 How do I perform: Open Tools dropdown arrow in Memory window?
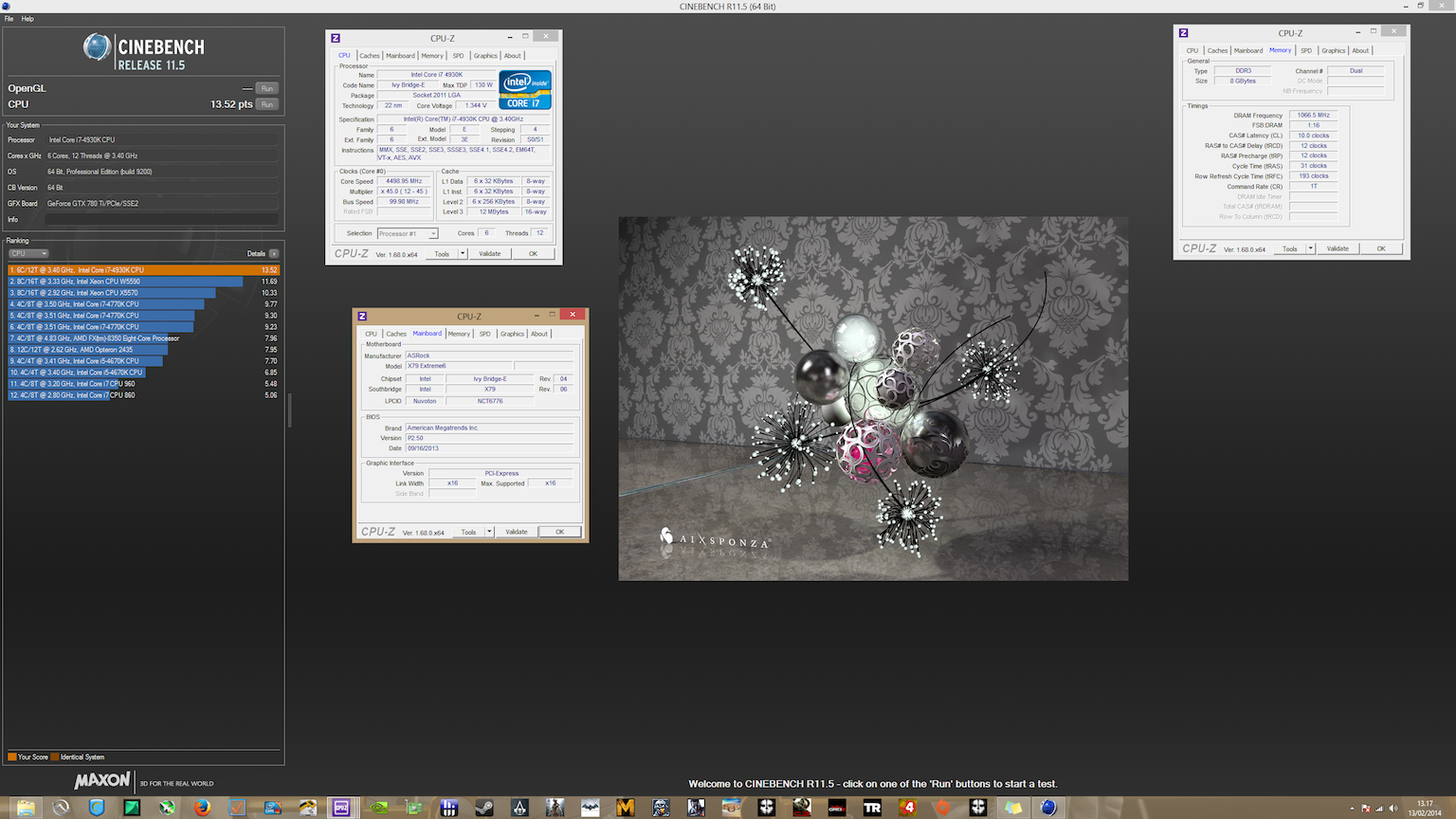point(1311,248)
